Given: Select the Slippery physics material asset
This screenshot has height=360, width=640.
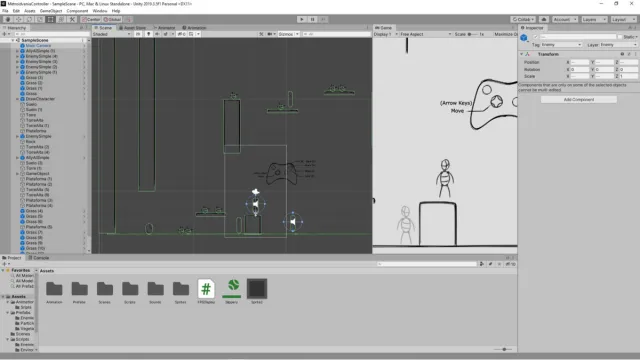Looking at the screenshot, I should click(231, 291).
